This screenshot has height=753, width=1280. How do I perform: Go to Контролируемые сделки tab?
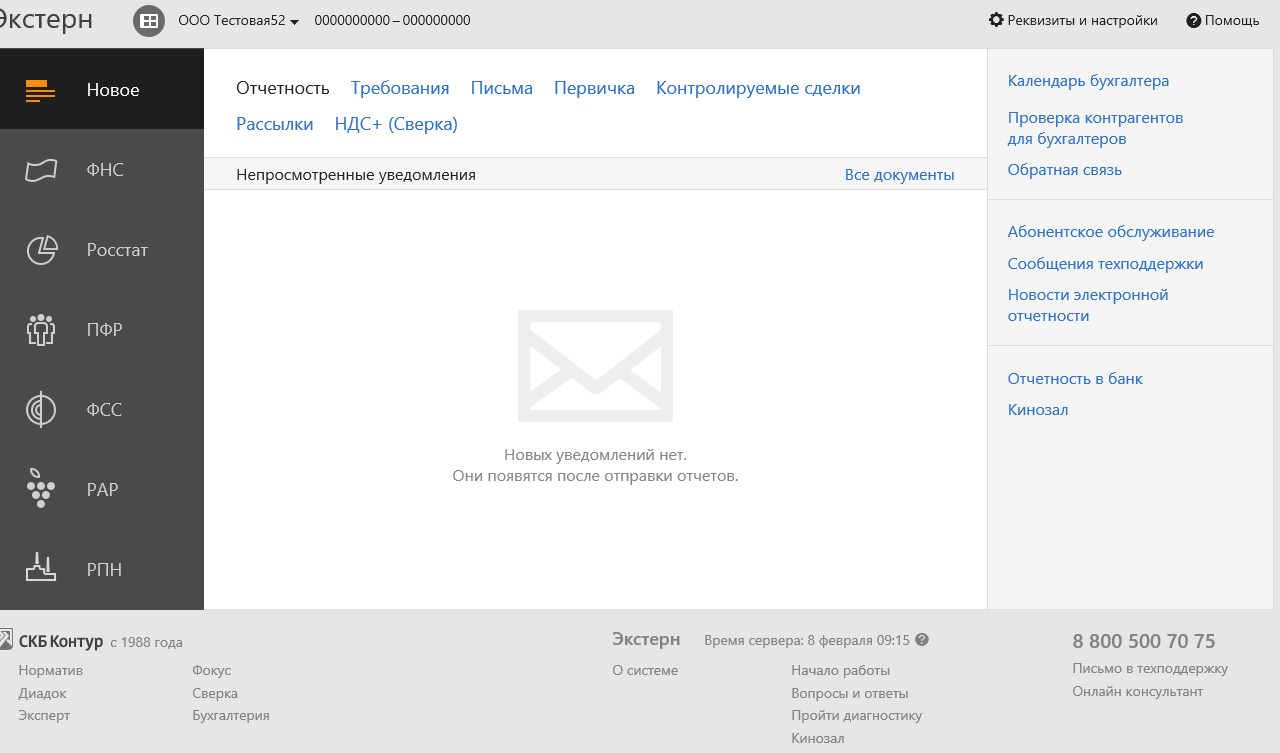pyautogui.click(x=758, y=88)
